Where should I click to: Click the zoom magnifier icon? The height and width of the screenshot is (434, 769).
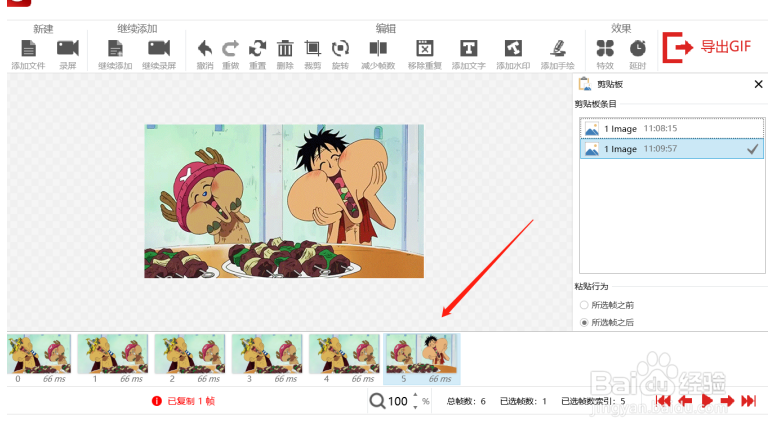[x=377, y=401]
